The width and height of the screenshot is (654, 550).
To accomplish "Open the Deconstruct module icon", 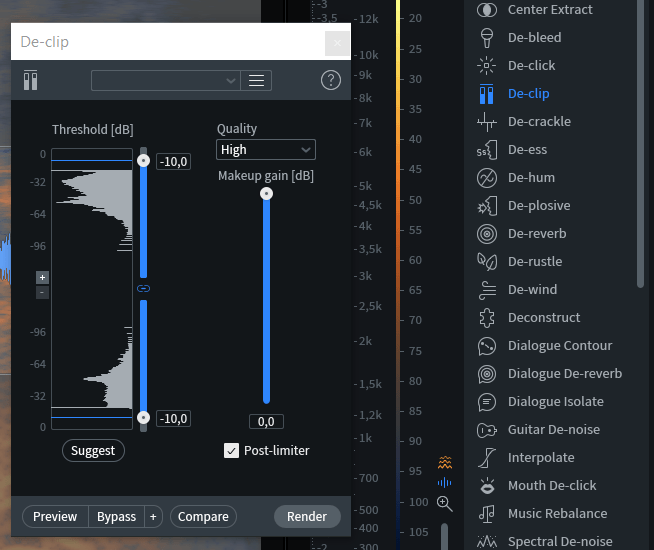I will click(x=487, y=318).
